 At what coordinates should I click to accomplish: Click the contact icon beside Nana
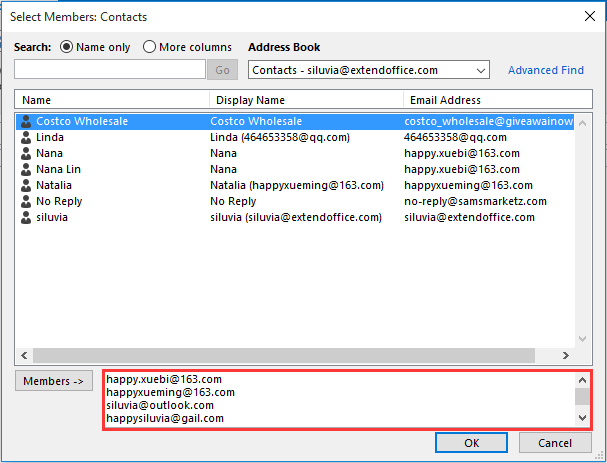tap(26, 153)
